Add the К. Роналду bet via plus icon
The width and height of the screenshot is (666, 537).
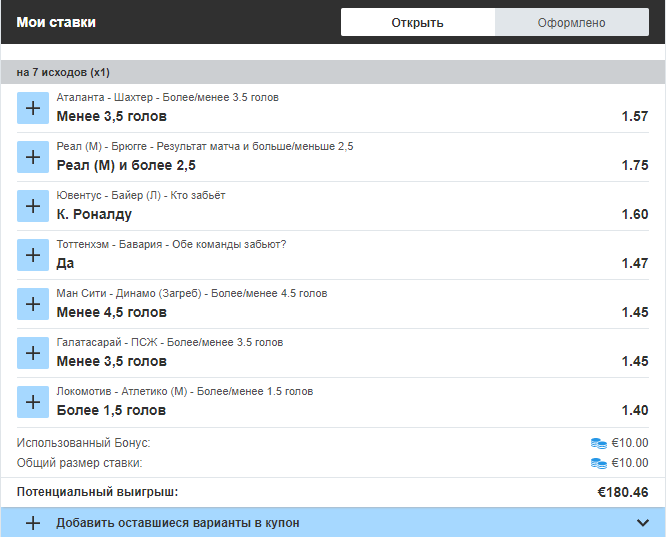[x=33, y=206]
